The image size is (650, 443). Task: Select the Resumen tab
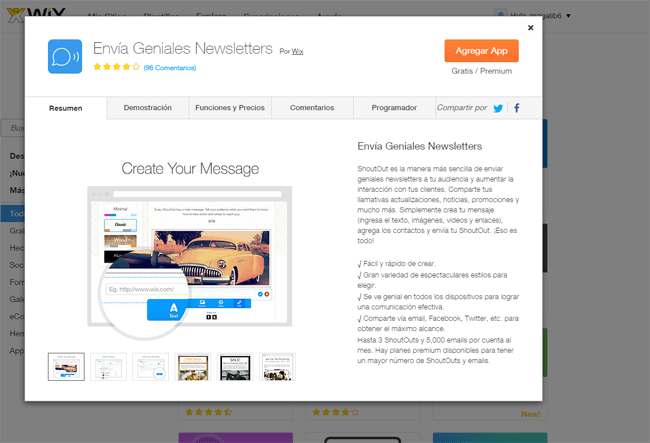[65, 108]
